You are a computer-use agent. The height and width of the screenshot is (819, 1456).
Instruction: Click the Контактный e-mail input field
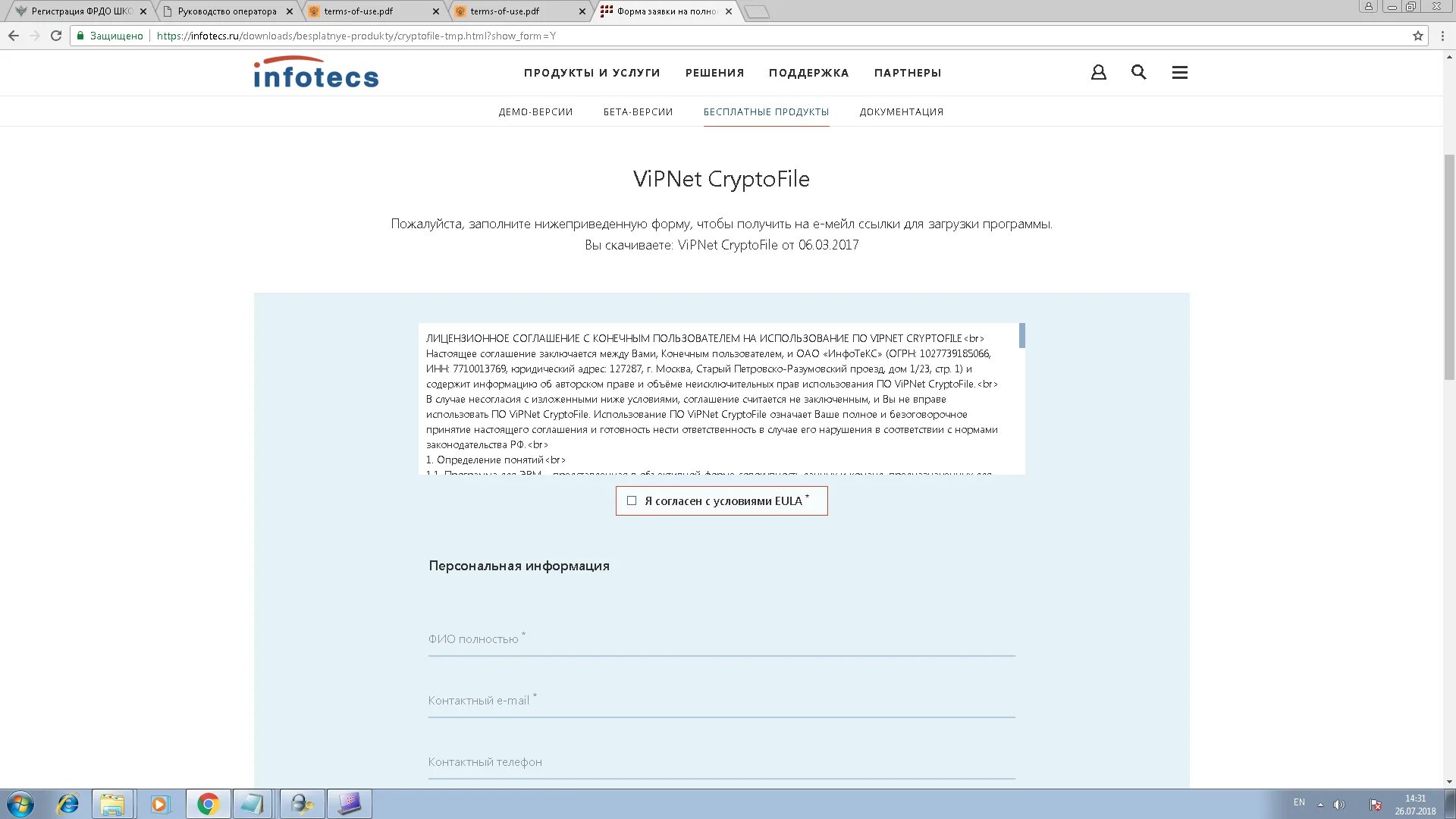click(721, 700)
